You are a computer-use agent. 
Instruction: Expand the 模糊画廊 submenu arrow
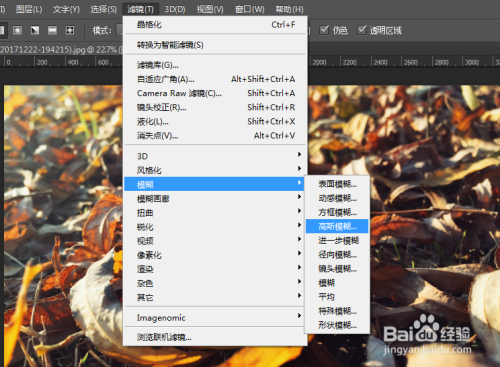coord(299,197)
